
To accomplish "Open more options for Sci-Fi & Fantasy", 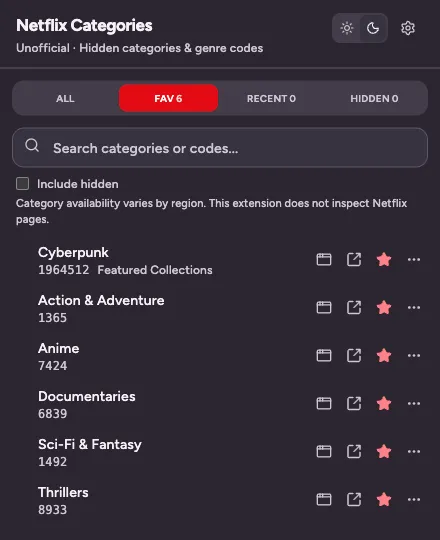I will tap(414, 451).
